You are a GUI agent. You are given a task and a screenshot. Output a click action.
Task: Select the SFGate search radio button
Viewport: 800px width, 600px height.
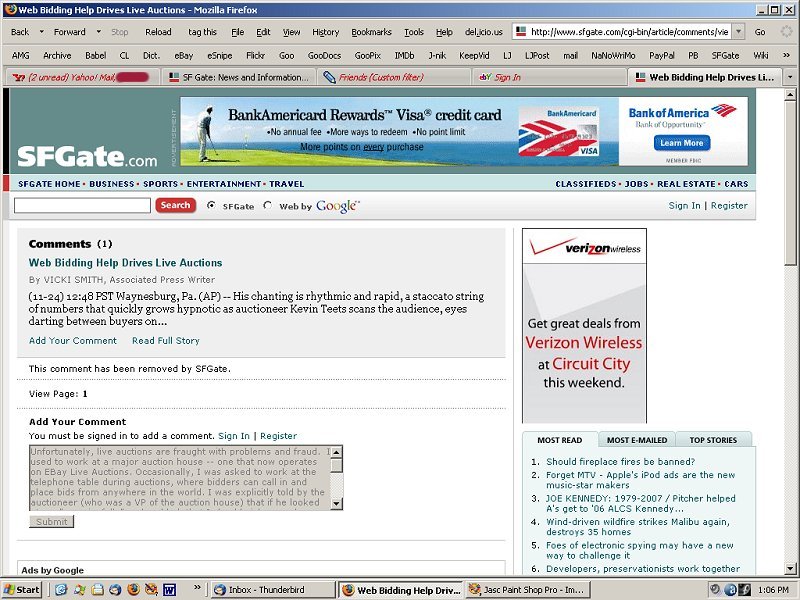(211, 205)
